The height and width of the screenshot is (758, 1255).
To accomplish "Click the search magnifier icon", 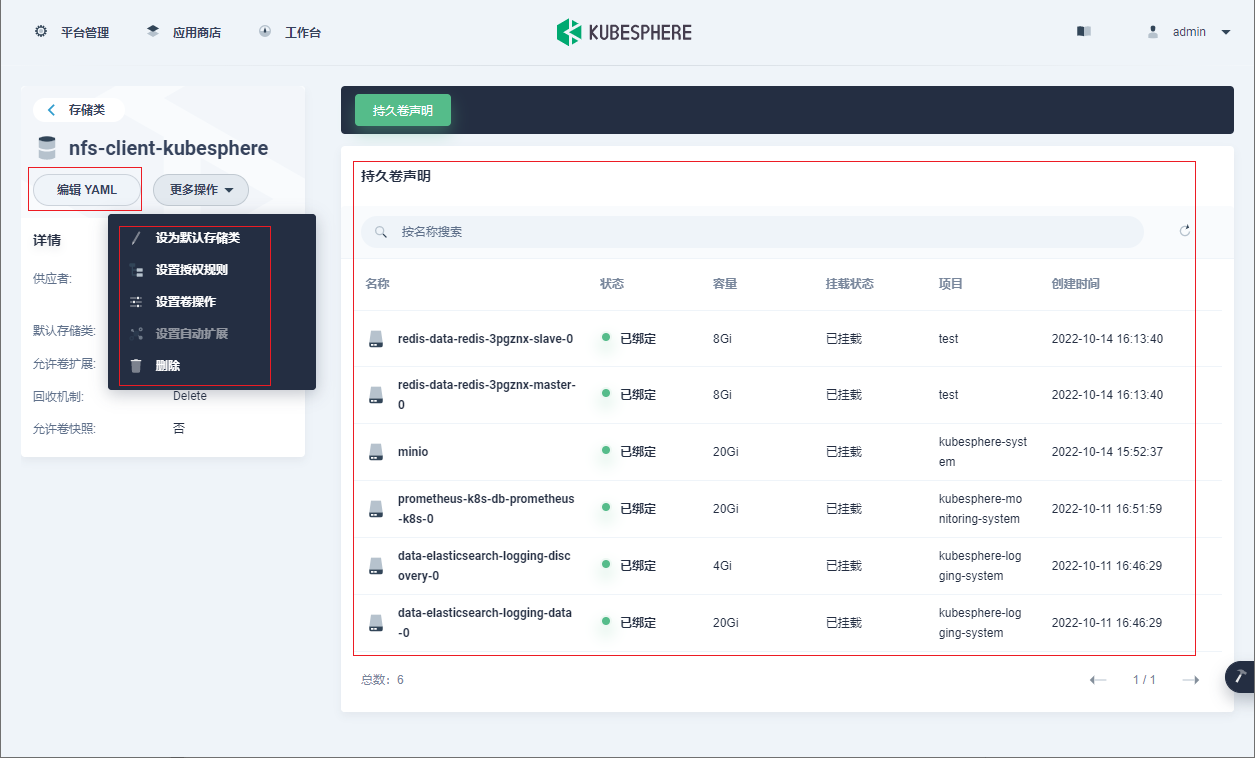I will pos(381,232).
